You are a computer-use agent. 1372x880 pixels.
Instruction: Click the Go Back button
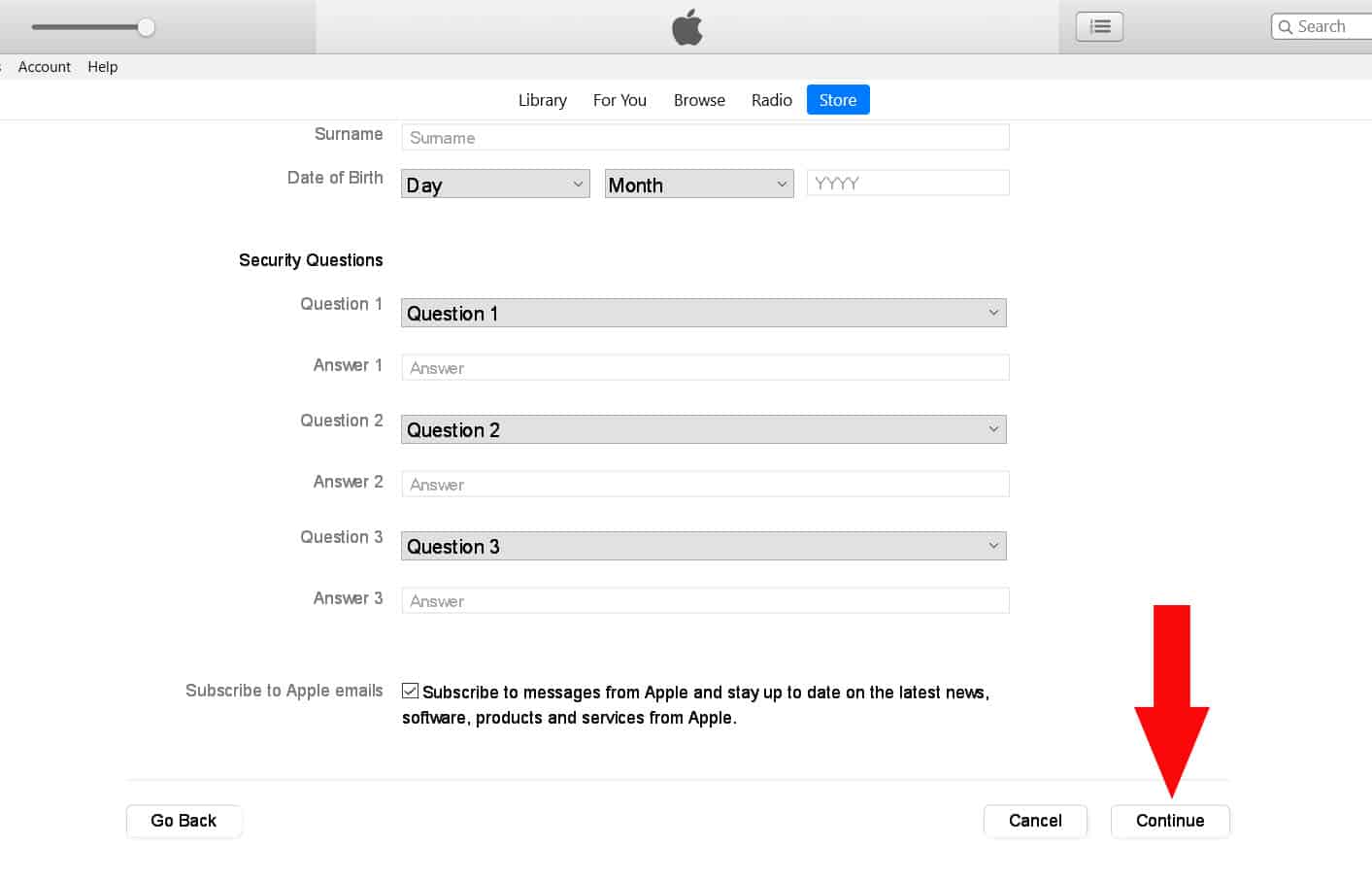pyautogui.click(x=184, y=821)
